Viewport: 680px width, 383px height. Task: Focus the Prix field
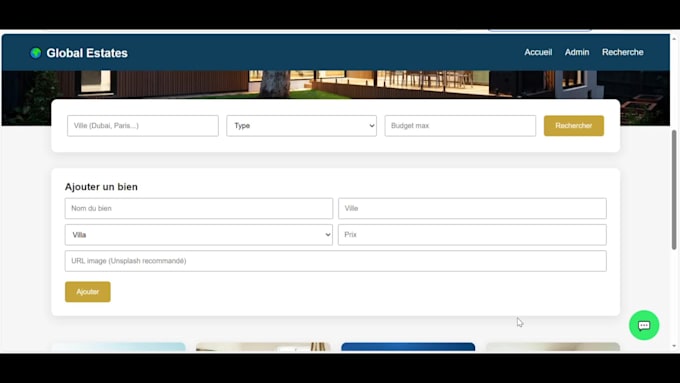point(472,235)
